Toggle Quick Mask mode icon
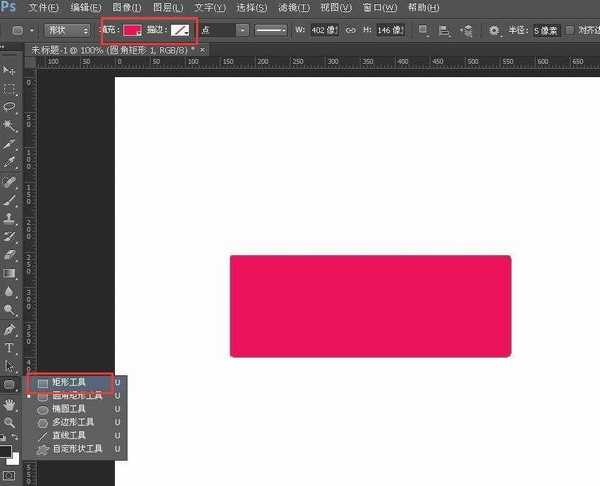Screen dimensions: 600x486 [x=10, y=474]
